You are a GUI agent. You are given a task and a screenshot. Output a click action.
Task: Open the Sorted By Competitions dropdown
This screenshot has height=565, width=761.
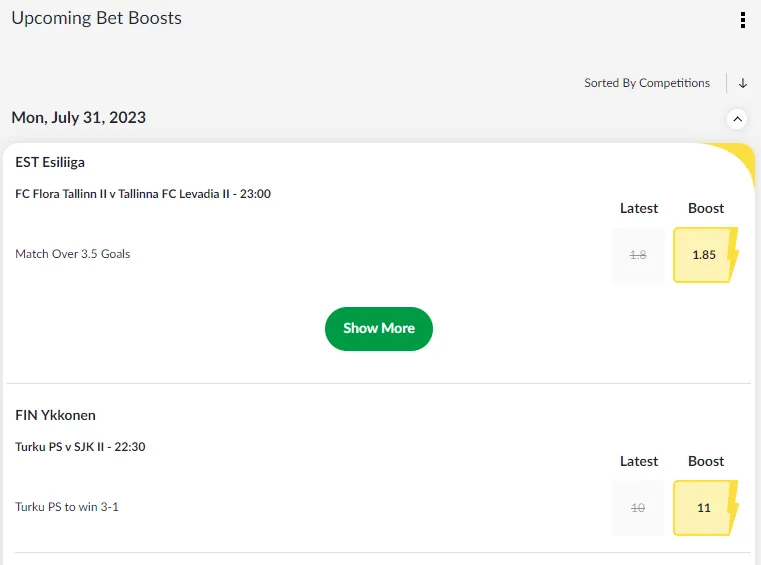(647, 83)
